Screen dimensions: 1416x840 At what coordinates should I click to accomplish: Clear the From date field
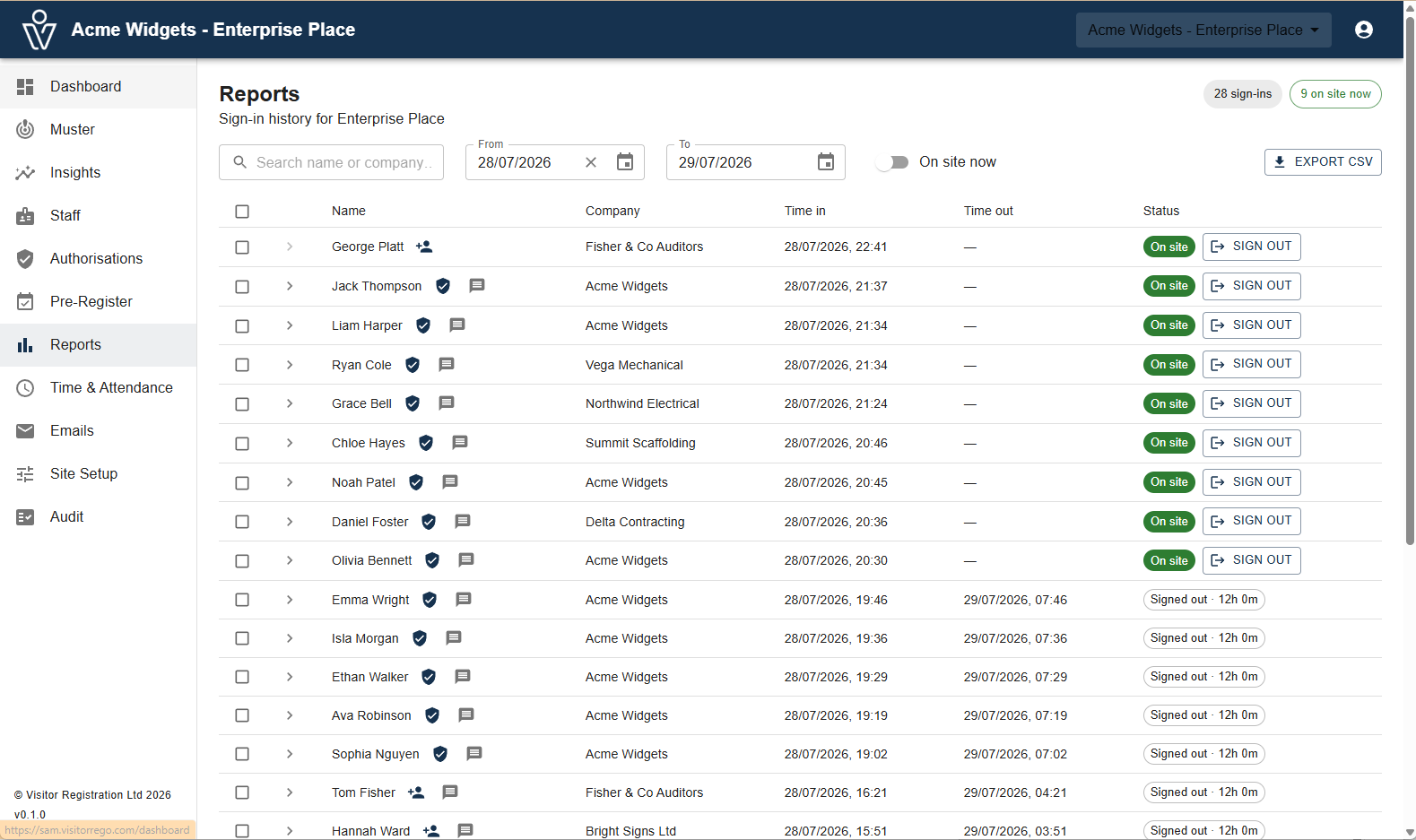(x=591, y=162)
